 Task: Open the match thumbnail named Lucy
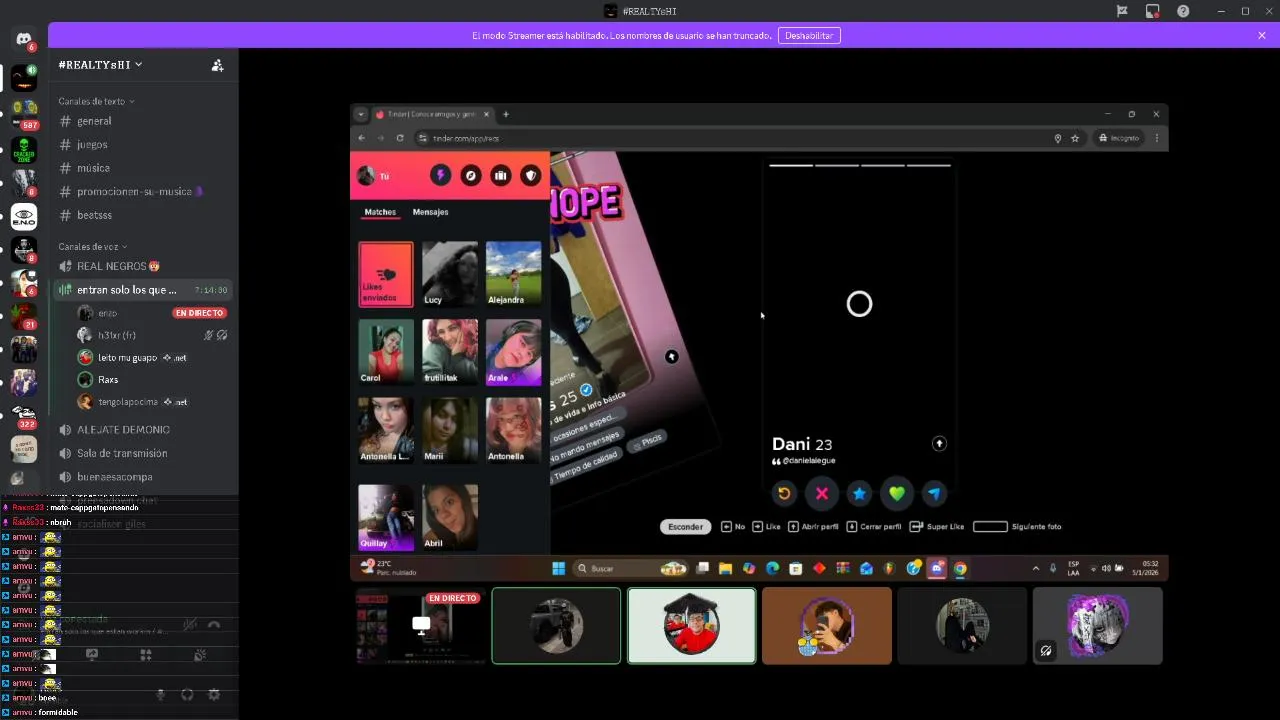pos(450,273)
